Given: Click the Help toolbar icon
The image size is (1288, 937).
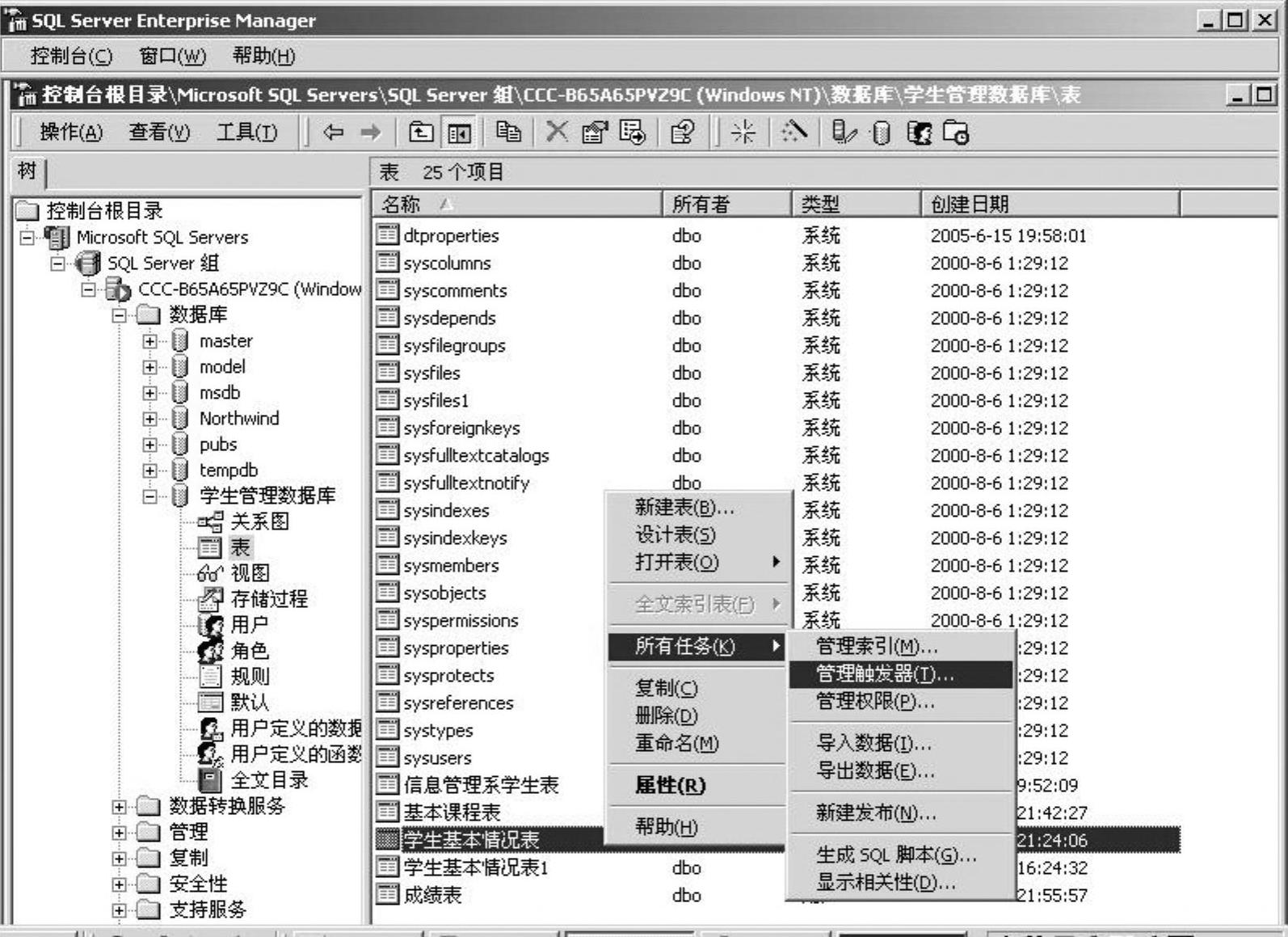Looking at the screenshot, I should pos(683,132).
